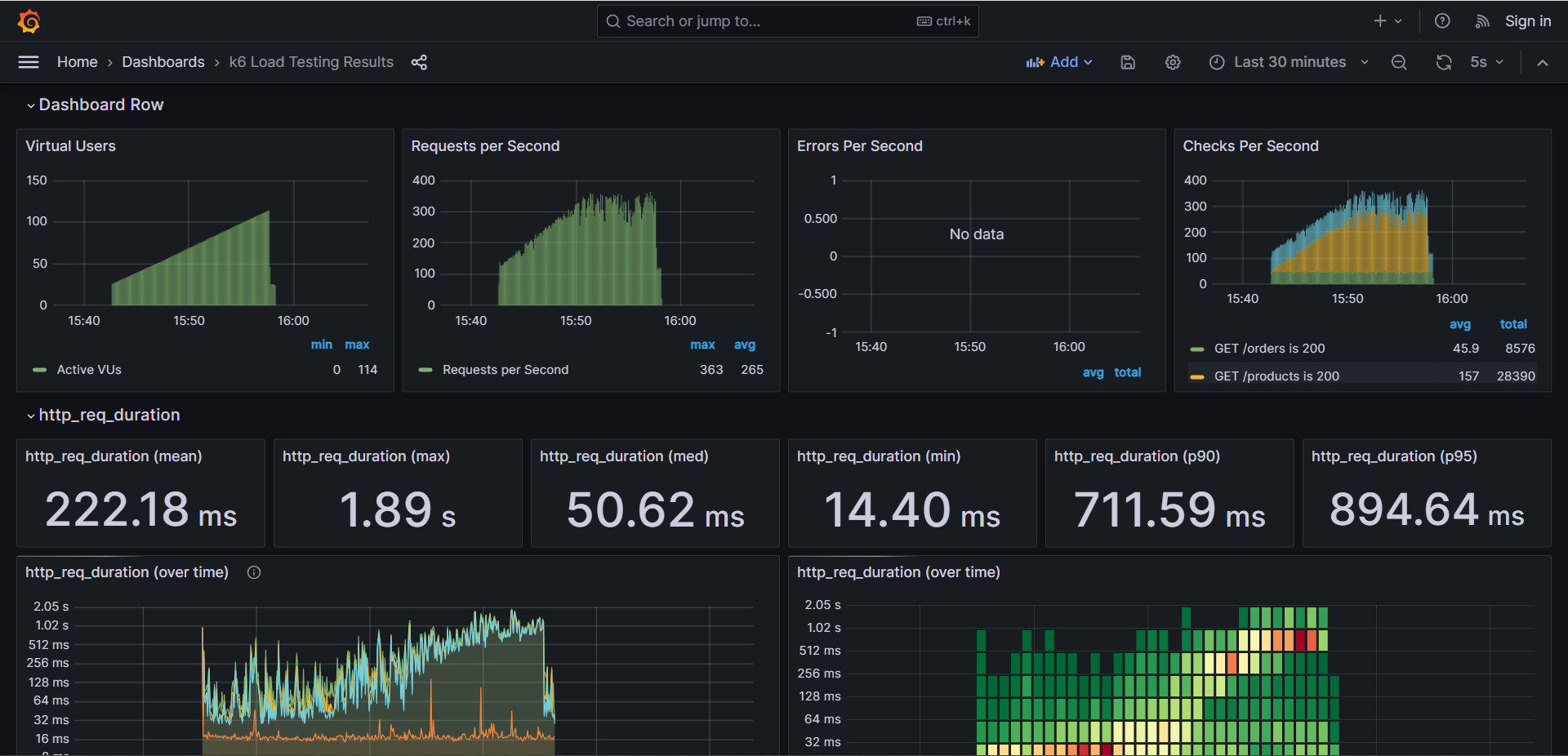Click the Grafana logo icon

29,21
